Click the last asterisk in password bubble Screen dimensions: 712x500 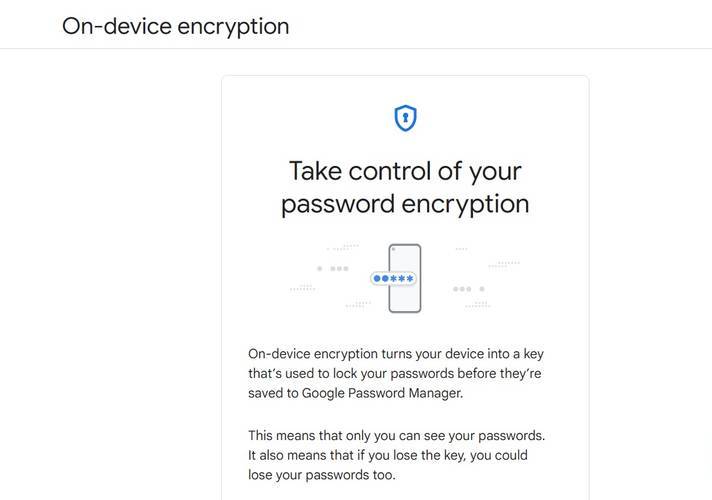coord(409,278)
